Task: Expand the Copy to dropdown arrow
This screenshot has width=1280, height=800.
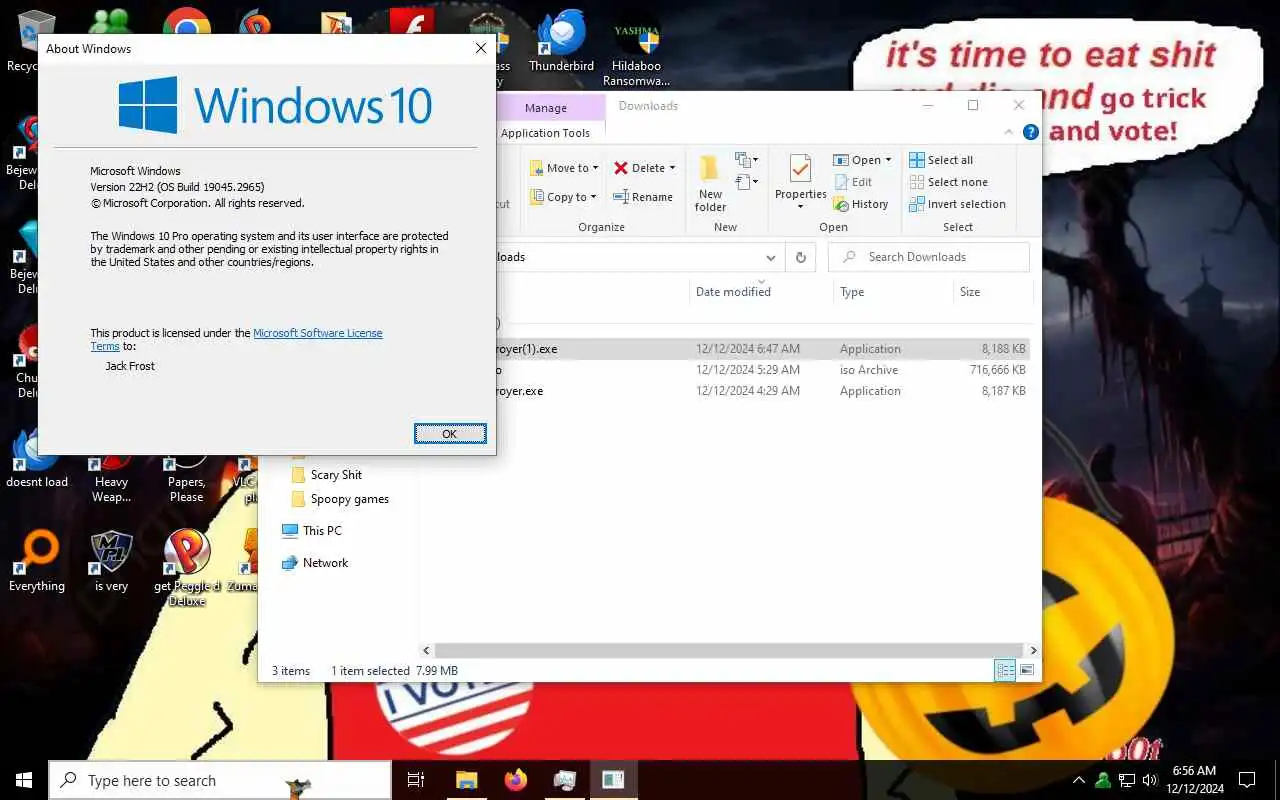Action: pos(594,197)
